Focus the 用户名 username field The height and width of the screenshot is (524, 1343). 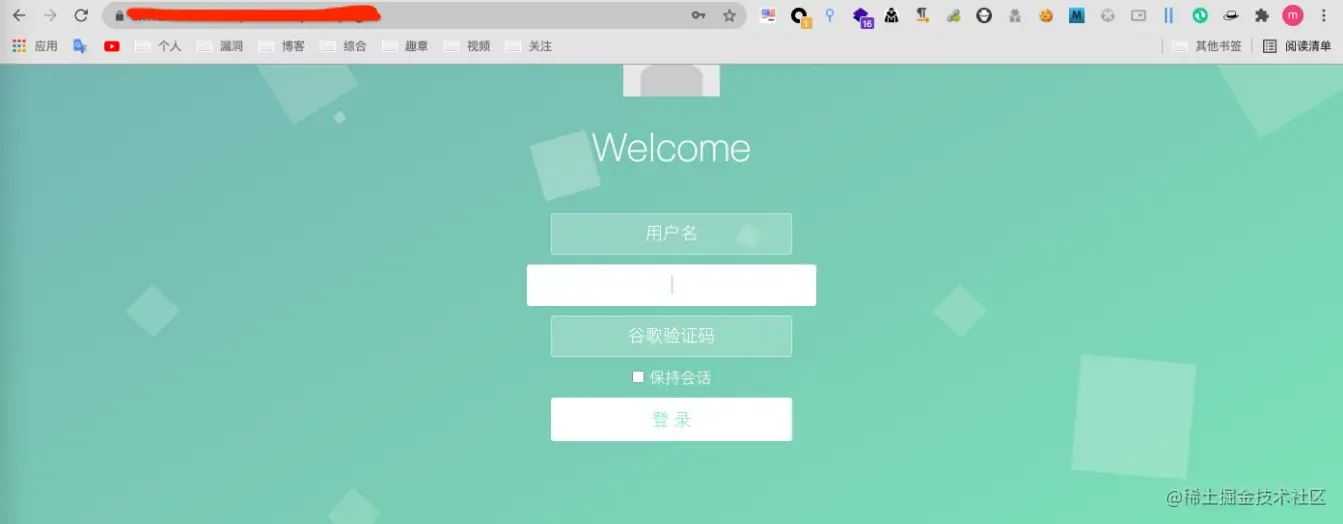click(671, 234)
